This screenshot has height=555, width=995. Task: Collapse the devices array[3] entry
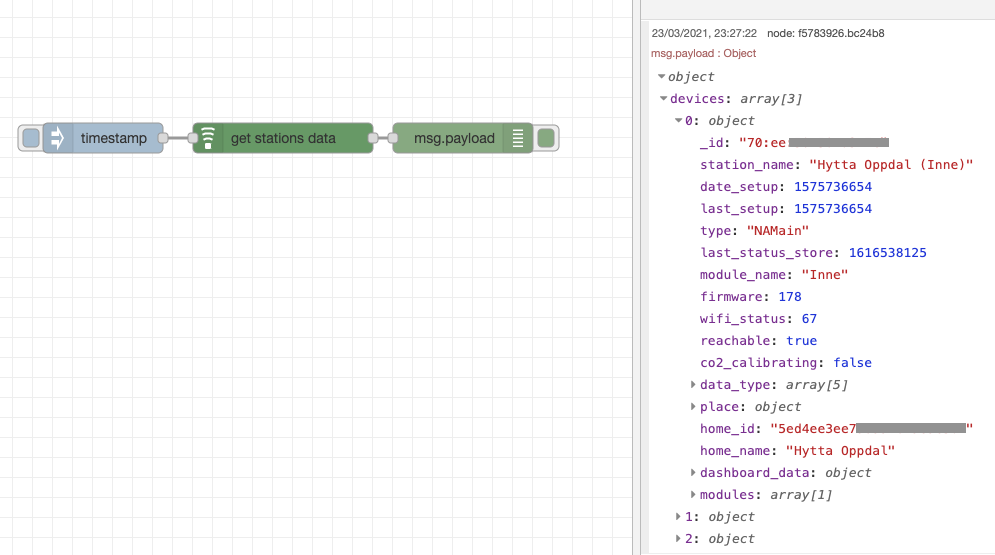[663, 99]
